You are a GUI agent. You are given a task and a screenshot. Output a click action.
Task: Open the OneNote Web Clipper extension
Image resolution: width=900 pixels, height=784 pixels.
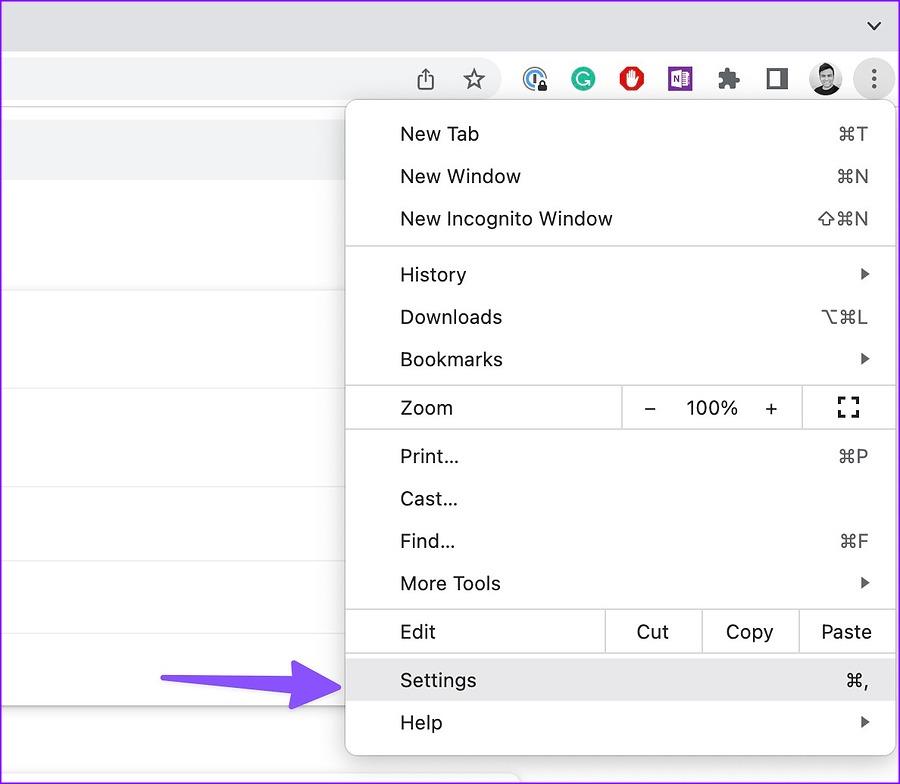[680, 78]
